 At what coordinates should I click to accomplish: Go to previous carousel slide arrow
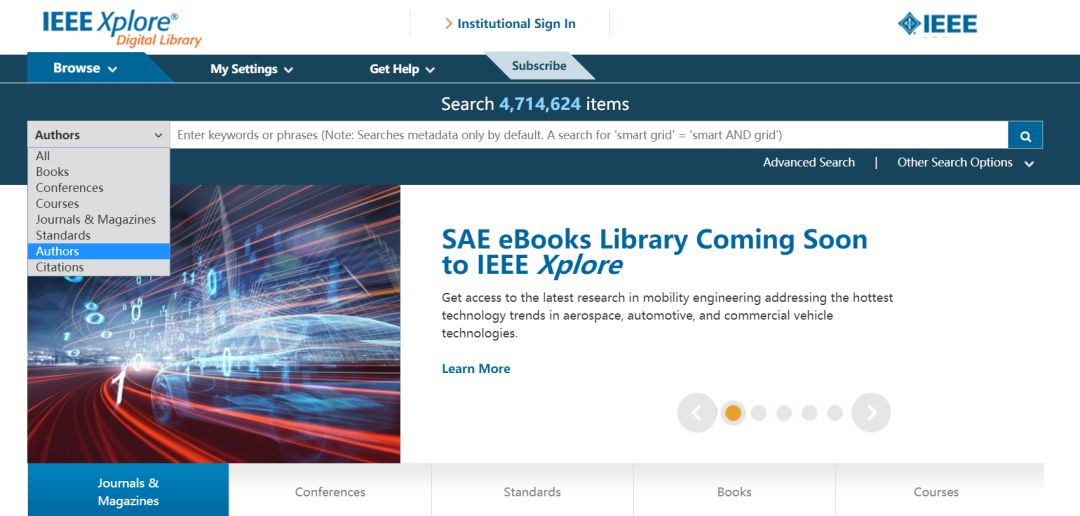pyautogui.click(x=696, y=413)
